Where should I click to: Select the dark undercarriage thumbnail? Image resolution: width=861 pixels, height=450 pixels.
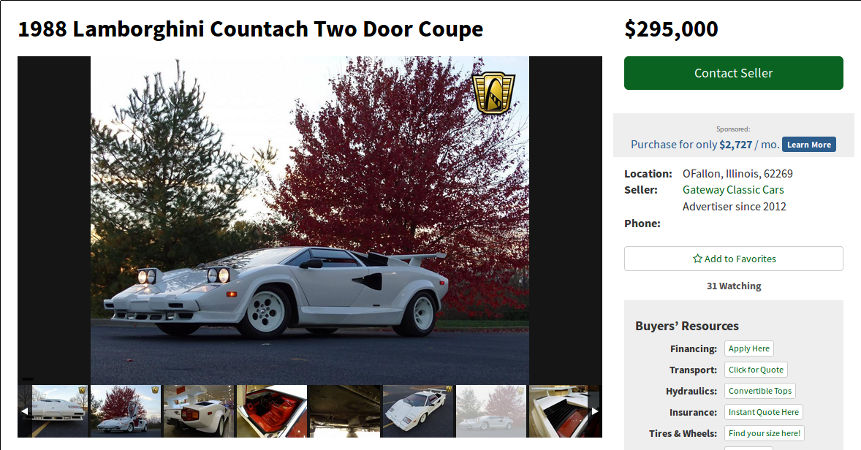pos(344,411)
